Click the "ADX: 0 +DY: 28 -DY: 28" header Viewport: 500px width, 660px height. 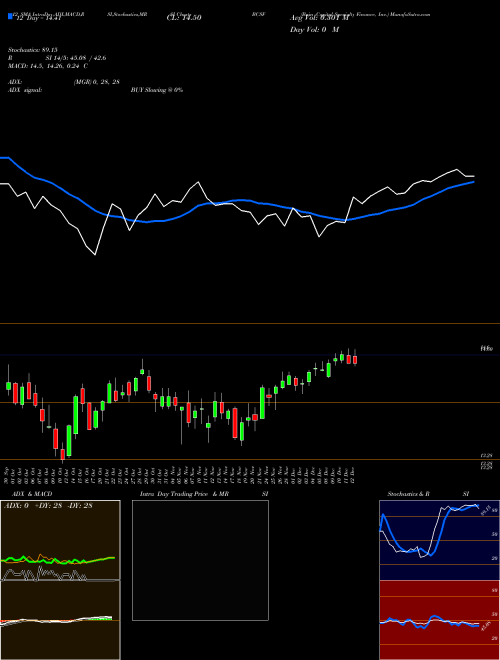[x=48, y=505]
